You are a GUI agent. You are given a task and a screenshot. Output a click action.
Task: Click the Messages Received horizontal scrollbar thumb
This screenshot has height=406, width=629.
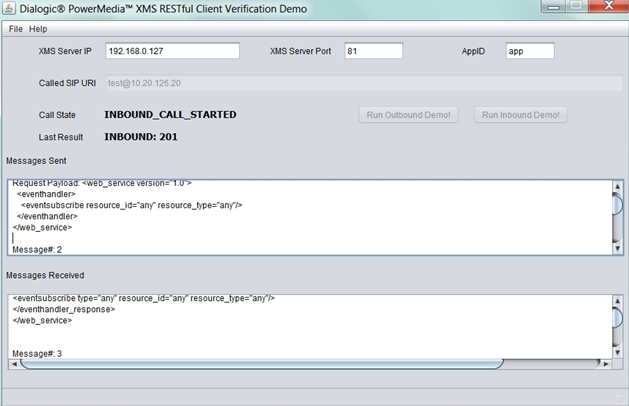pyautogui.click(x=260, y=362)
